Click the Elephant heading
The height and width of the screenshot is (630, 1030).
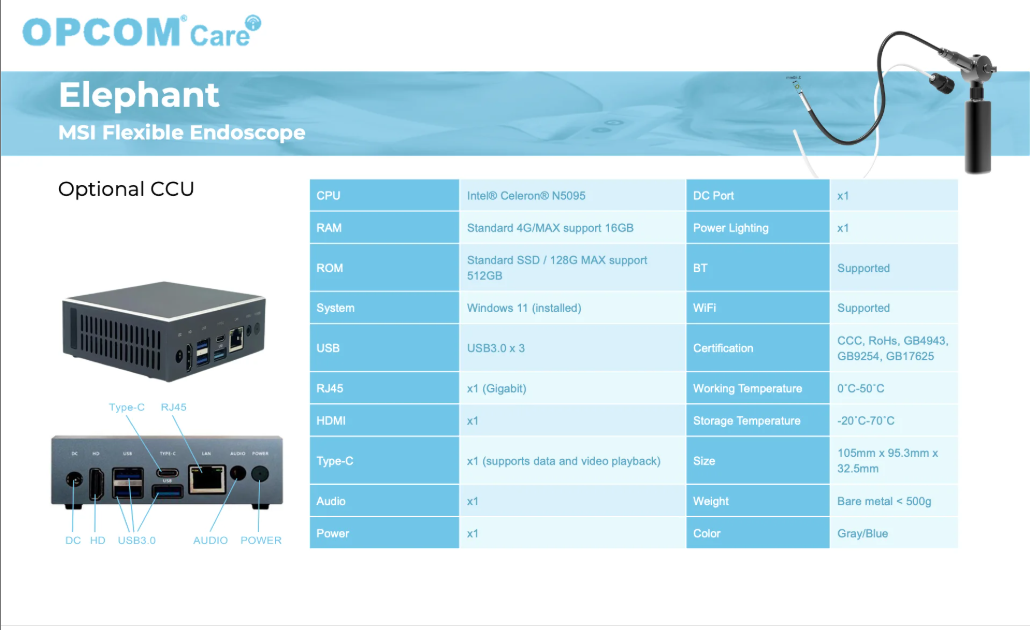point(139,95)
